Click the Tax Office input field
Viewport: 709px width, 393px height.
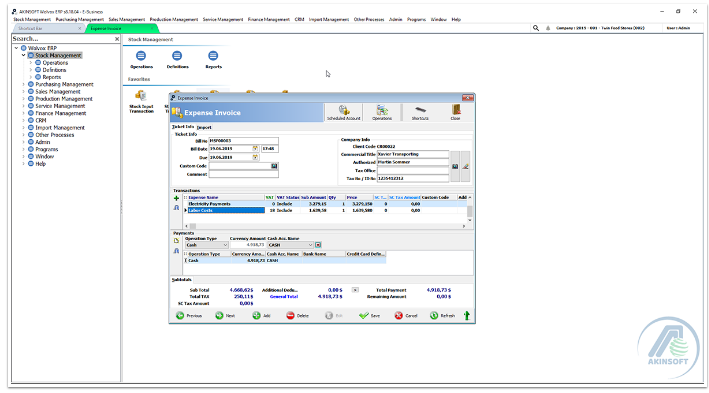click(x=413, y=170)
